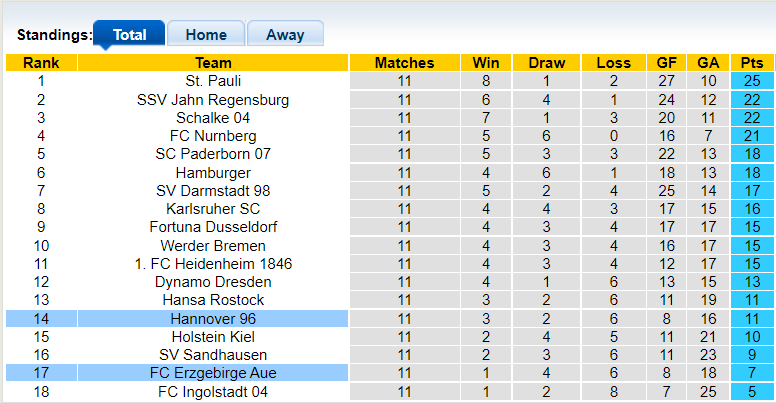Select the highlighted FC Erzgebirge Aue row

click(213, 373)
